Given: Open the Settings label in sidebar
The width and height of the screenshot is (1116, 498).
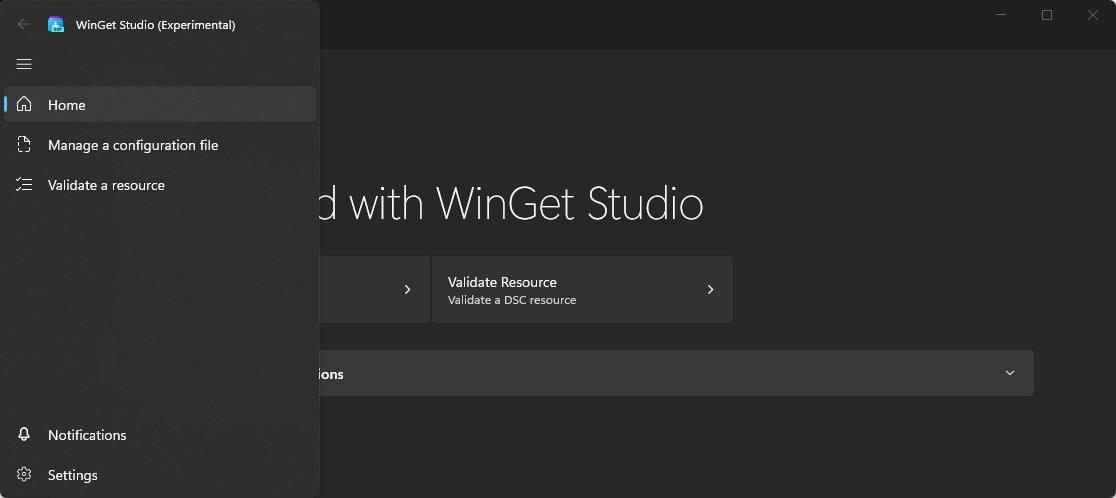Looking at the screenshot, I should tap(73, 475).
